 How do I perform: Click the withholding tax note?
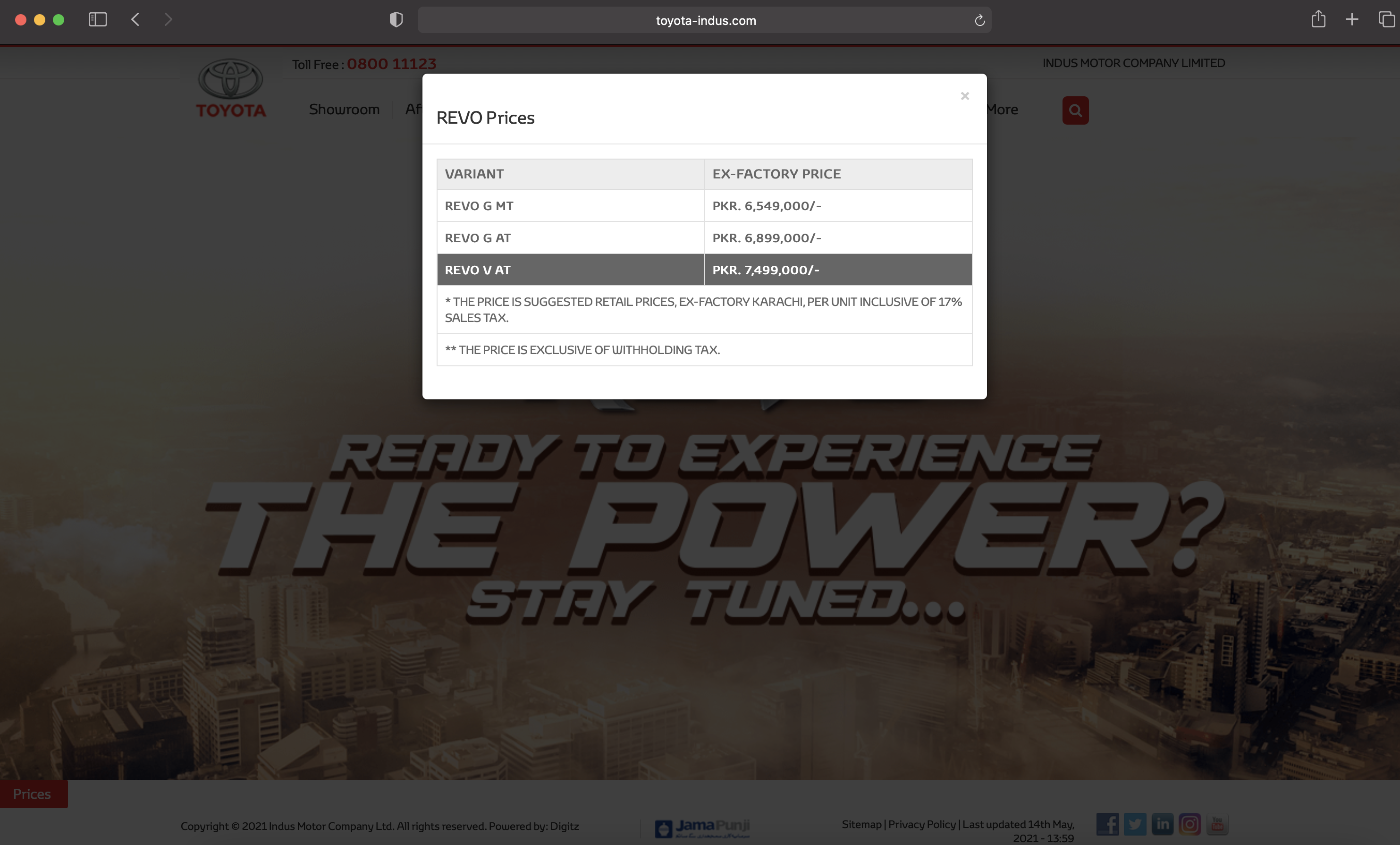point(582,349)
